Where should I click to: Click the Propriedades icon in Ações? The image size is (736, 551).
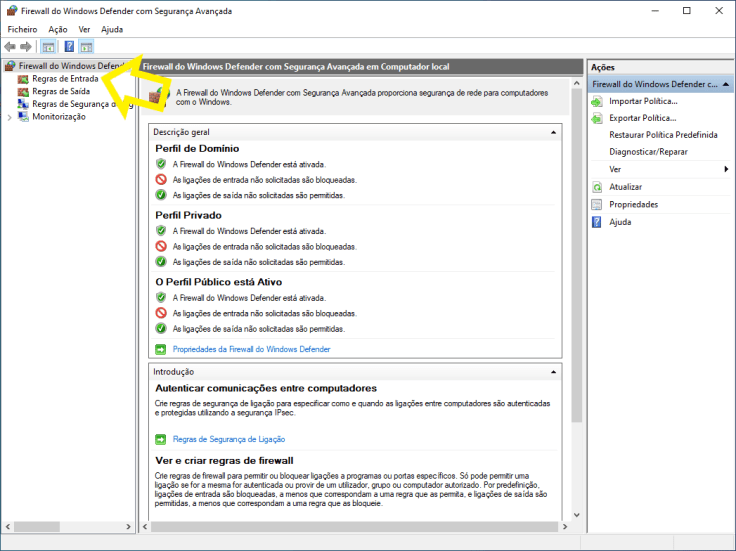pyautogui.click(x=597, y=204)
